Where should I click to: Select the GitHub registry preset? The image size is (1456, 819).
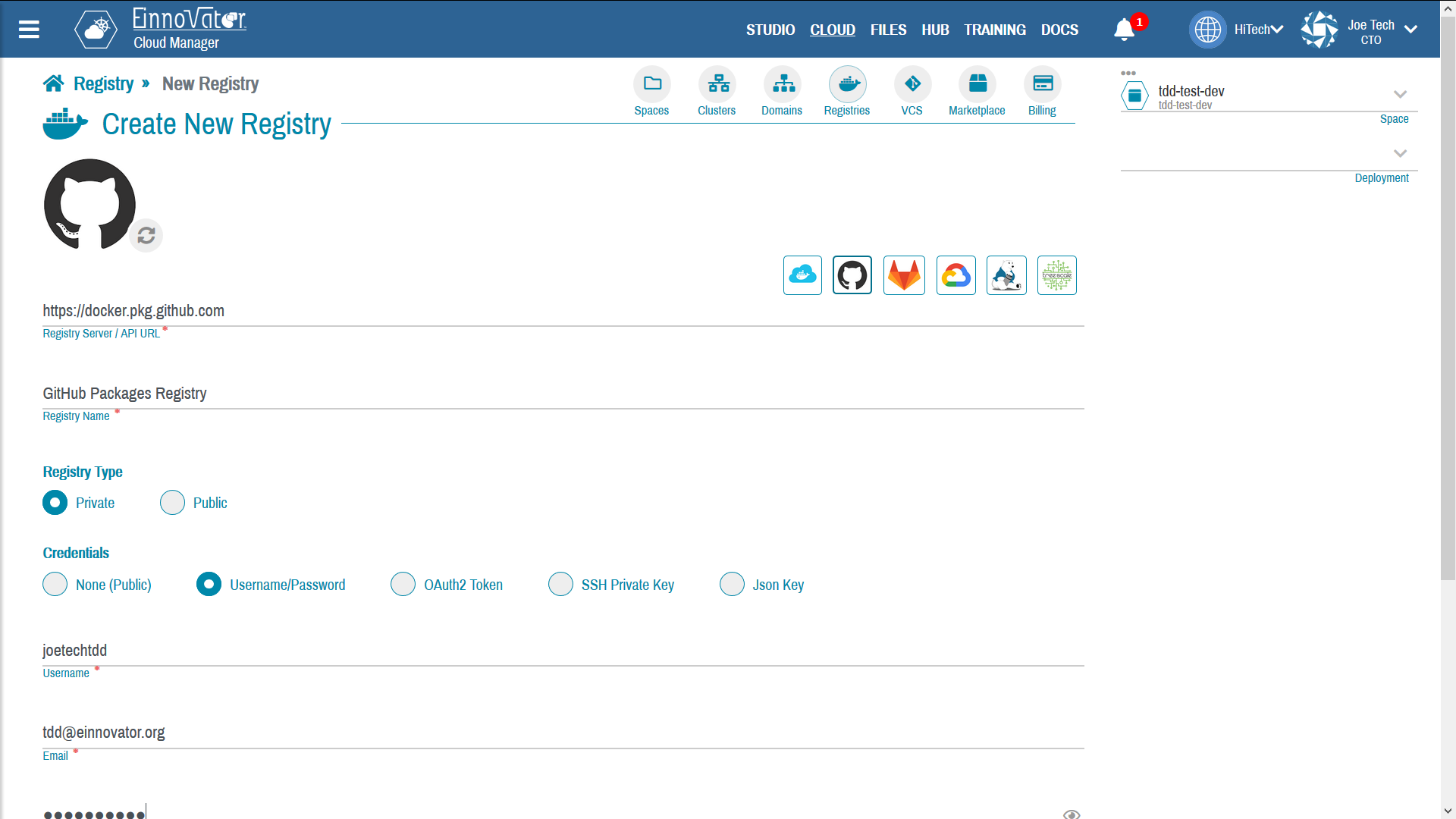coord(852,275)
